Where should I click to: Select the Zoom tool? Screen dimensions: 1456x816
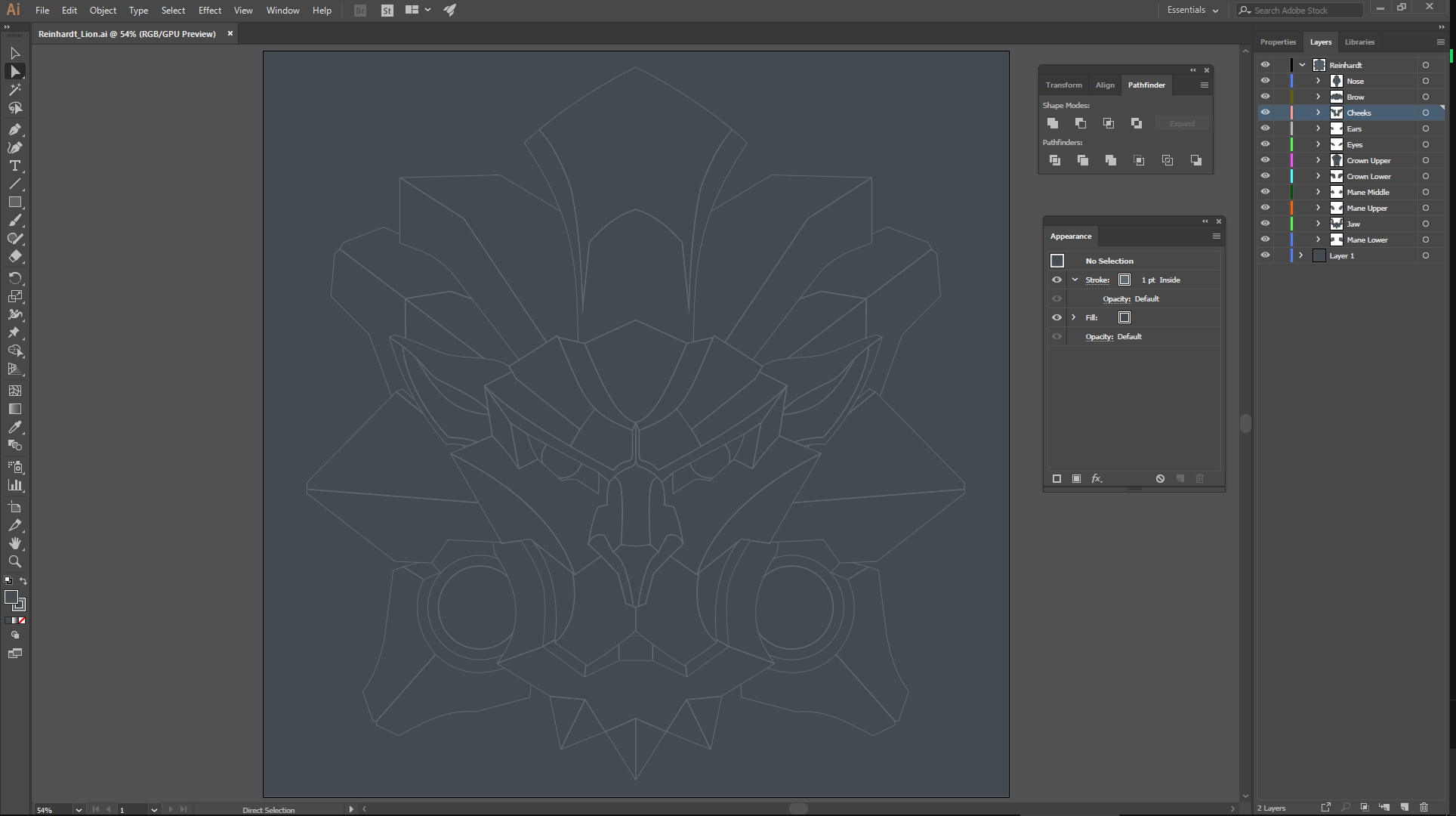pyautogui.click(x=15, y=561)
